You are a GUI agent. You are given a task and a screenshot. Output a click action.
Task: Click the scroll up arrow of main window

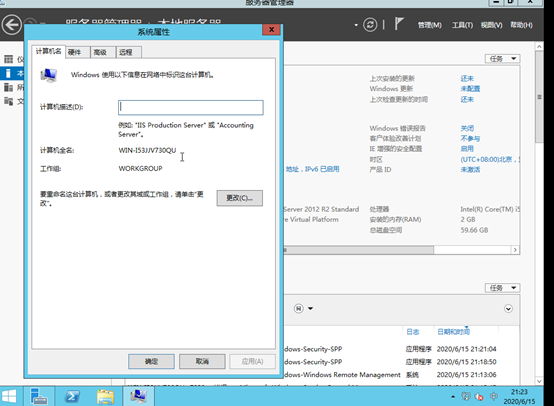coord(539,46)
